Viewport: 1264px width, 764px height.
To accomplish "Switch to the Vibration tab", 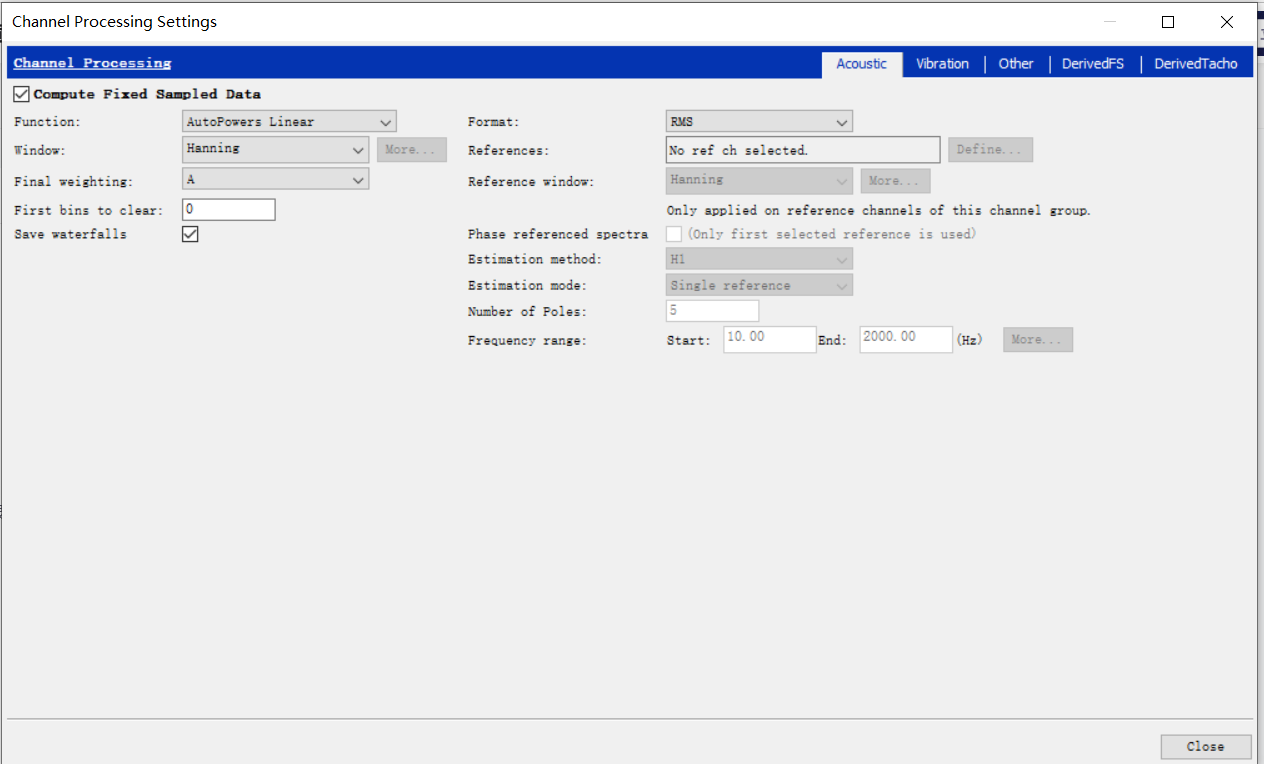I will click(941, 63).
